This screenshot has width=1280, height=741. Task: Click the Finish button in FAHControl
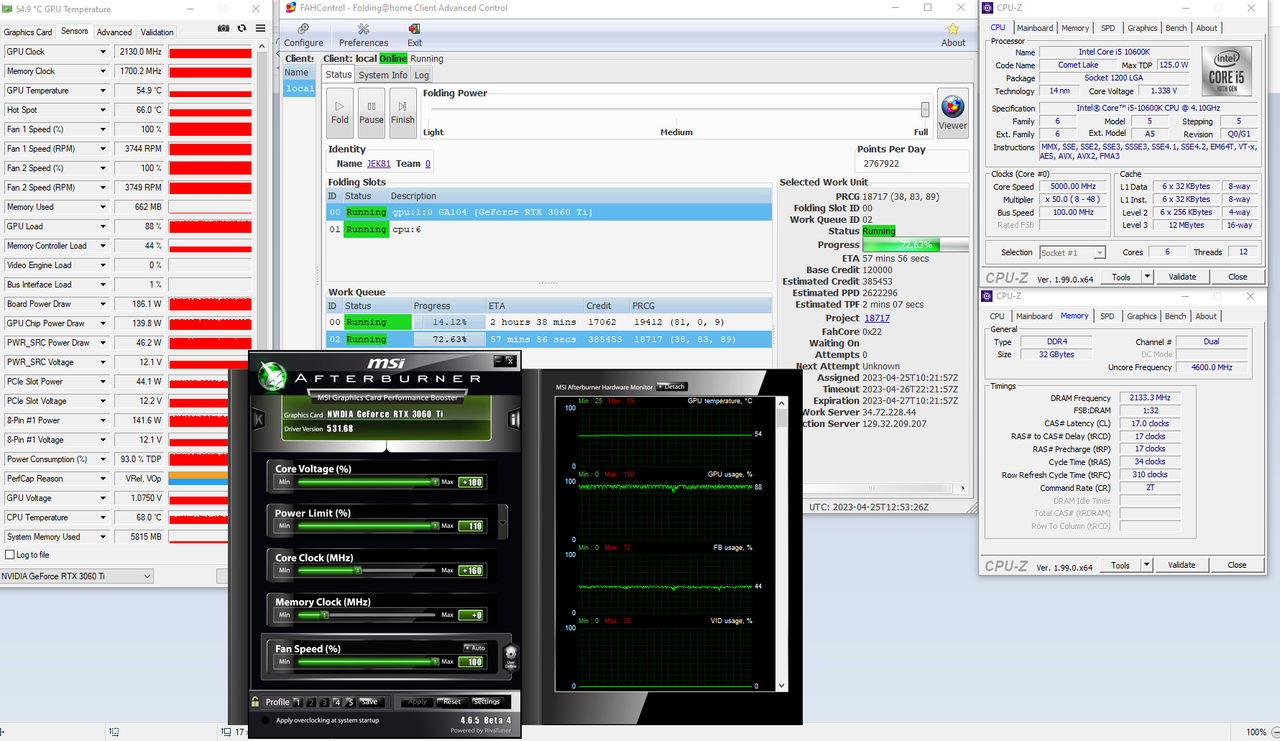tap(402, 112)
